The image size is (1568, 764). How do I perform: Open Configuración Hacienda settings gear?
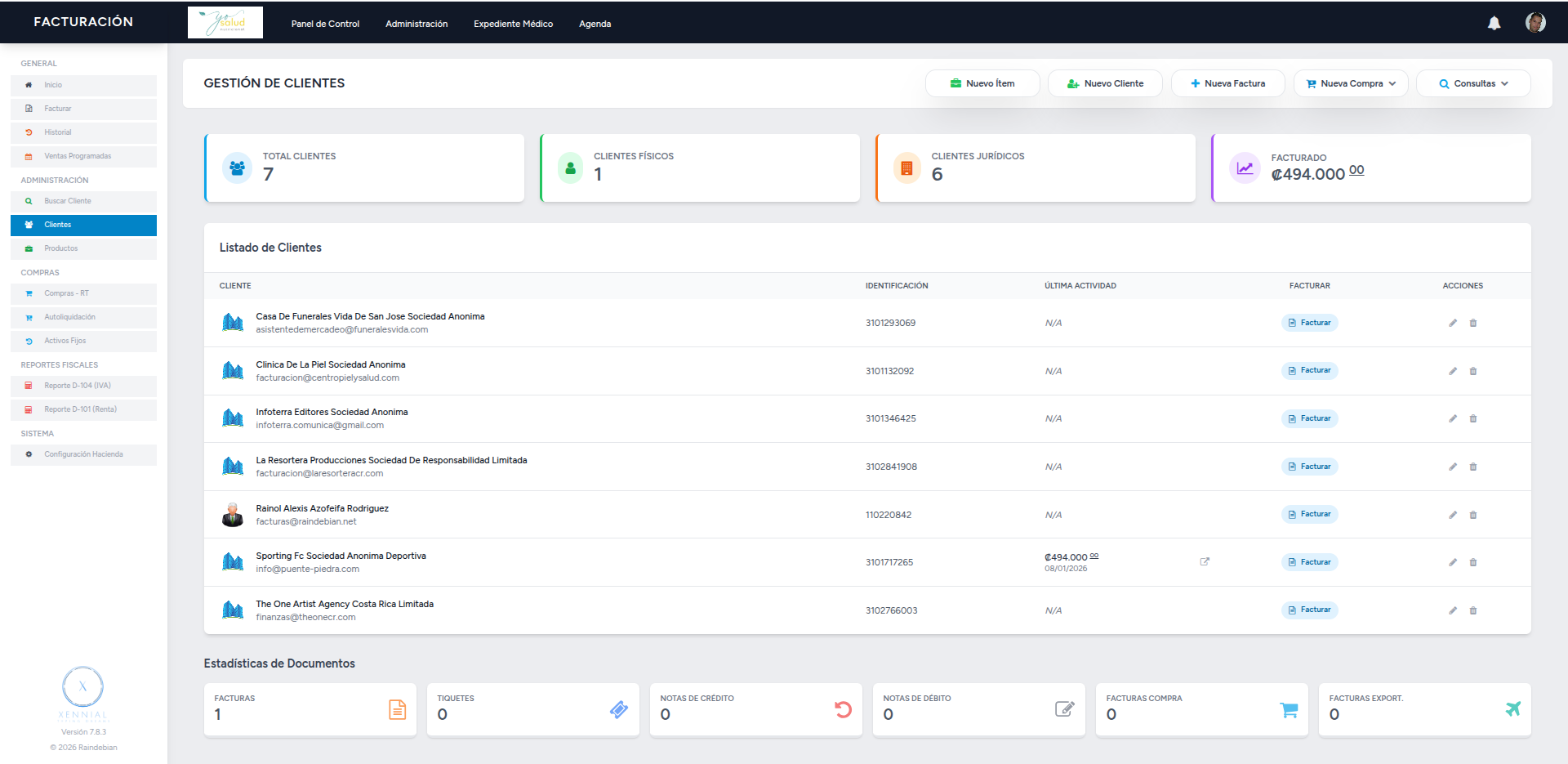coord(29,453)
